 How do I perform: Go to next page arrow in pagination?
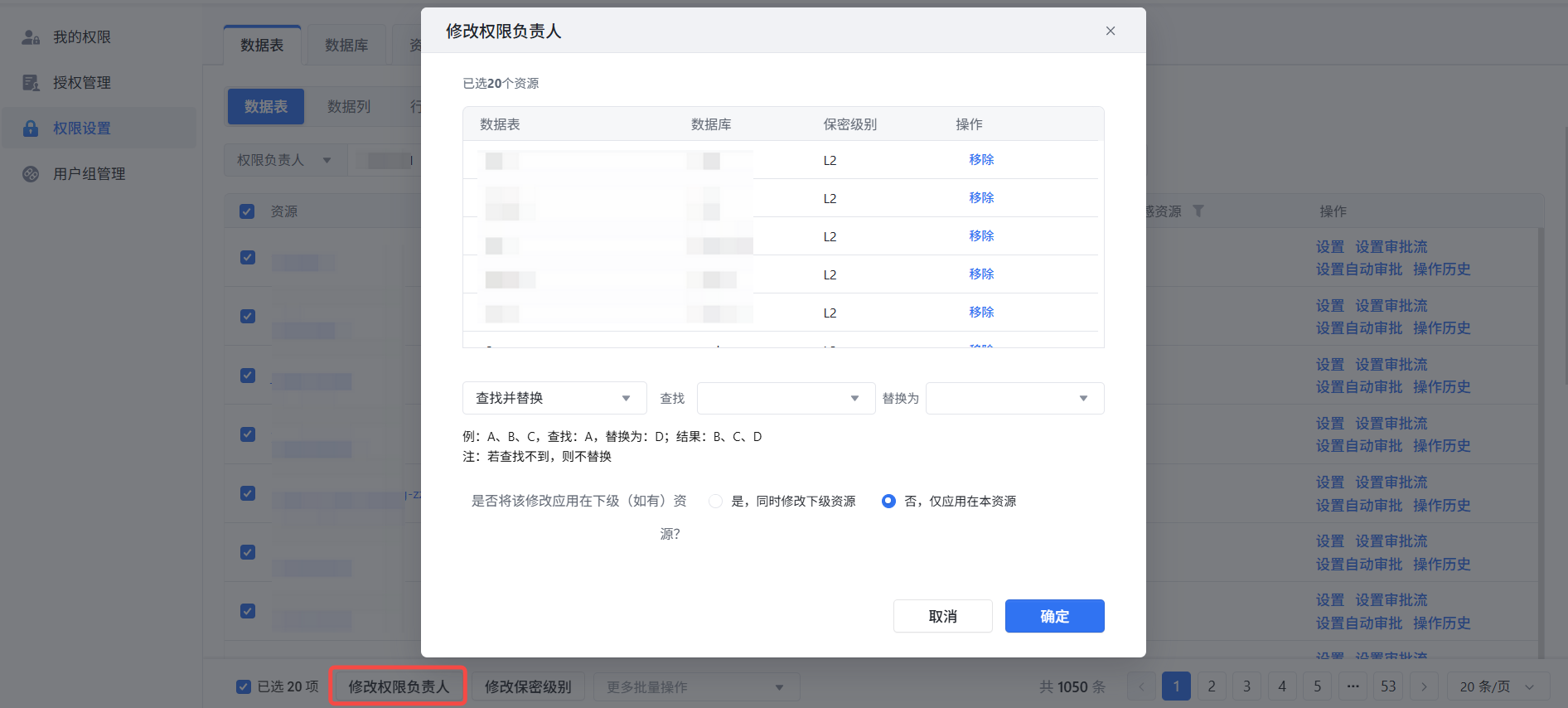pos(1424,686)
